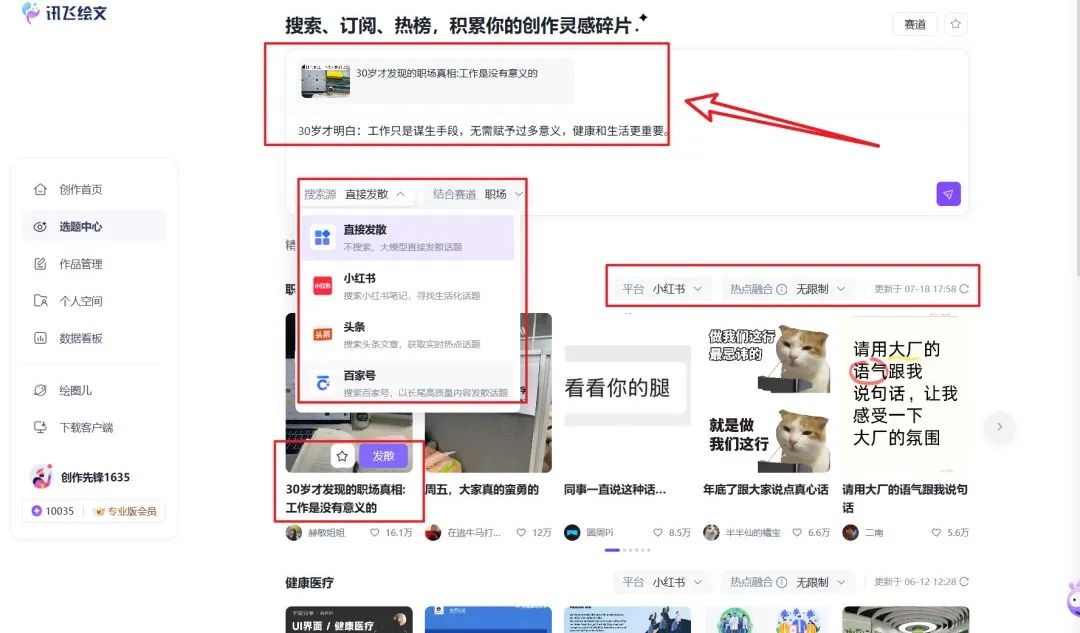Click the 健康医疗 section heading

(310, 583)
